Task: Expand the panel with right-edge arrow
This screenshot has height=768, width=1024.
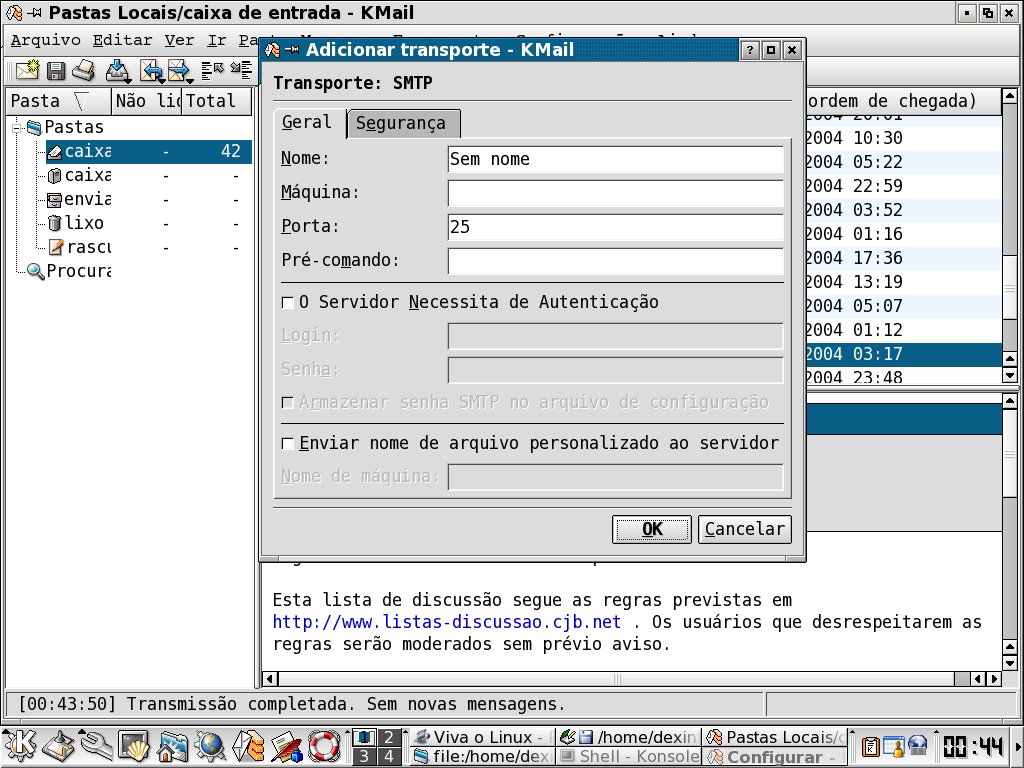Action: point(1019,746)
